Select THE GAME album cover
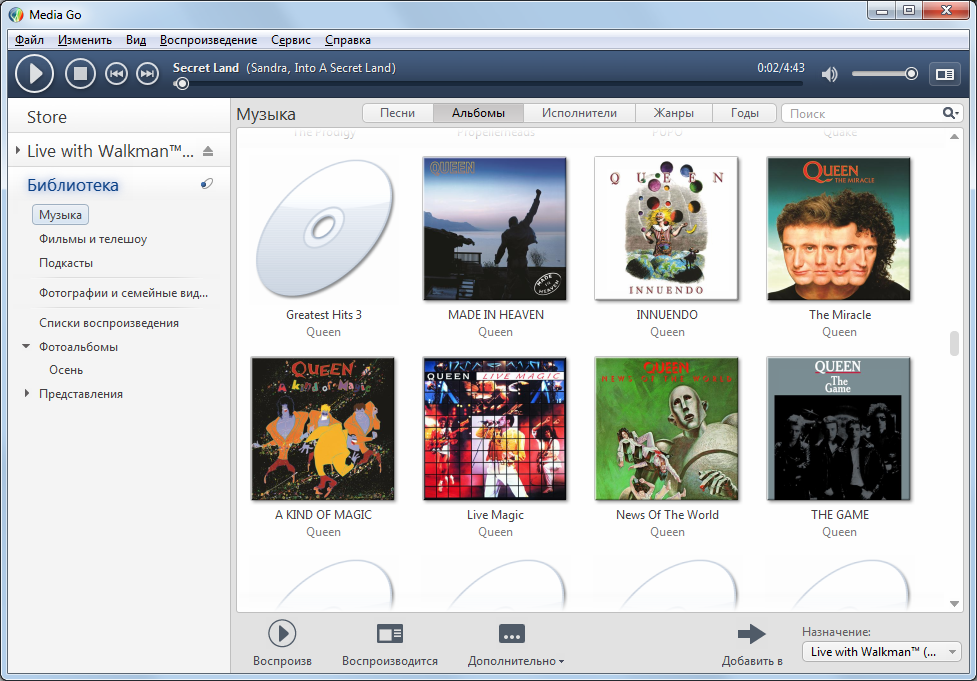The width and height of the screenshot is (977, 681). 839,429
